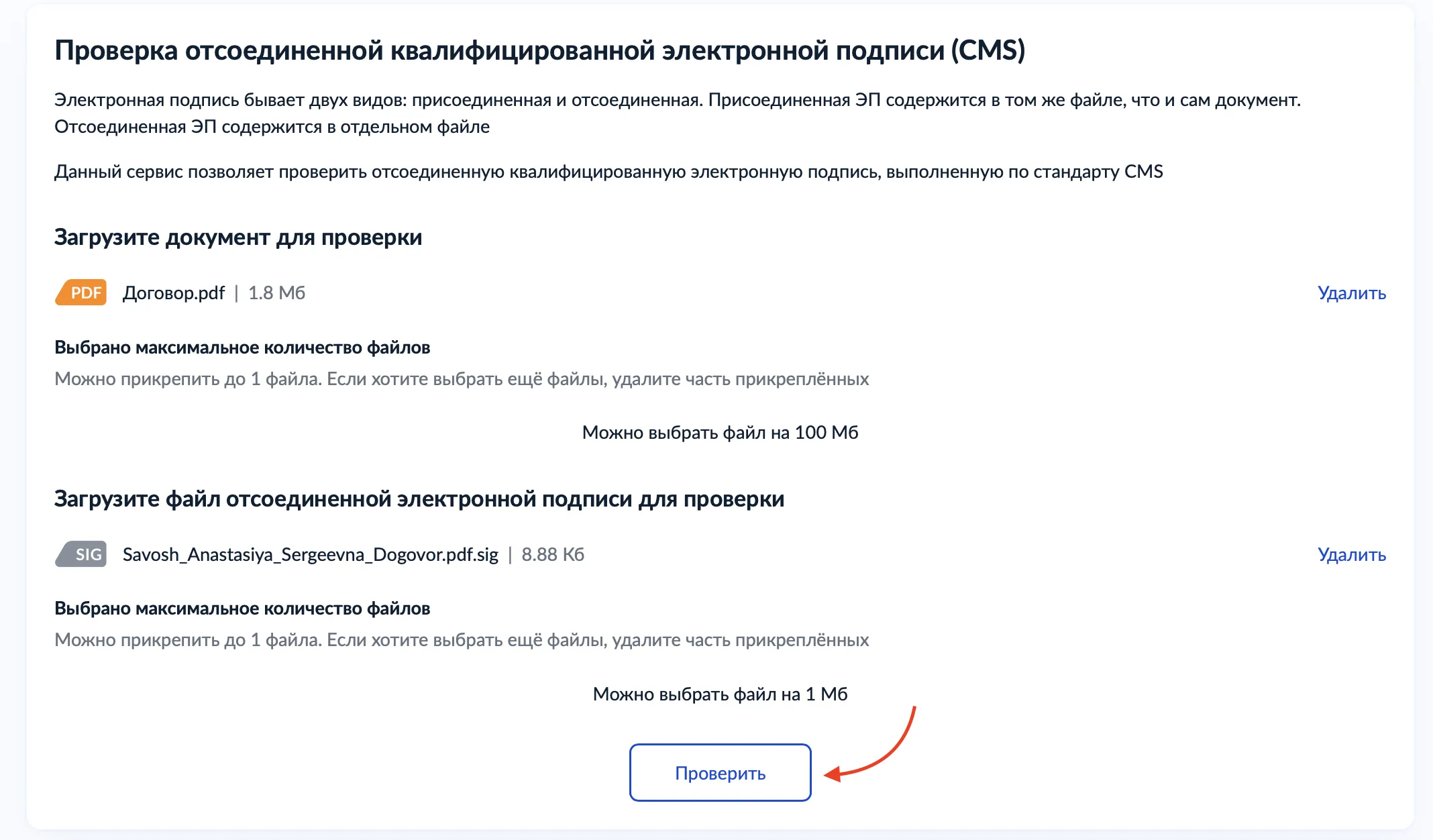
Task: Click the max-files notice under the .sig file
Action: tap(242, 609)
